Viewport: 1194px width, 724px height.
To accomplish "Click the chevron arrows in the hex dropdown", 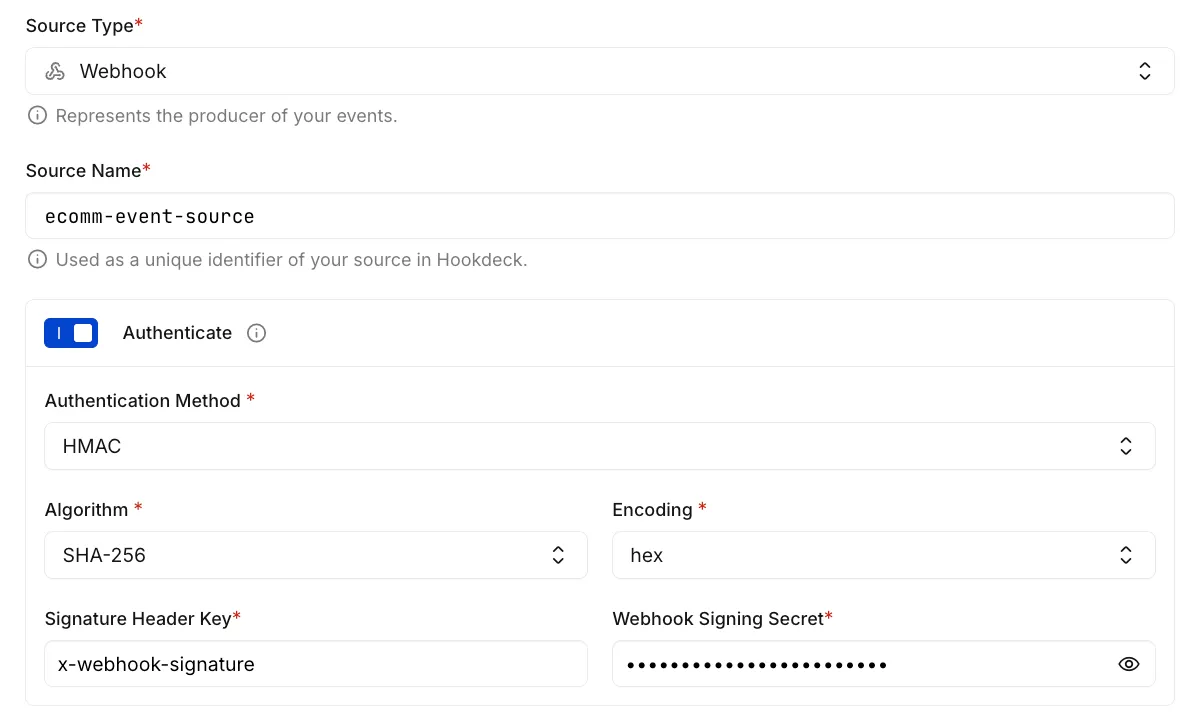I will click(x=1125, y=555).
